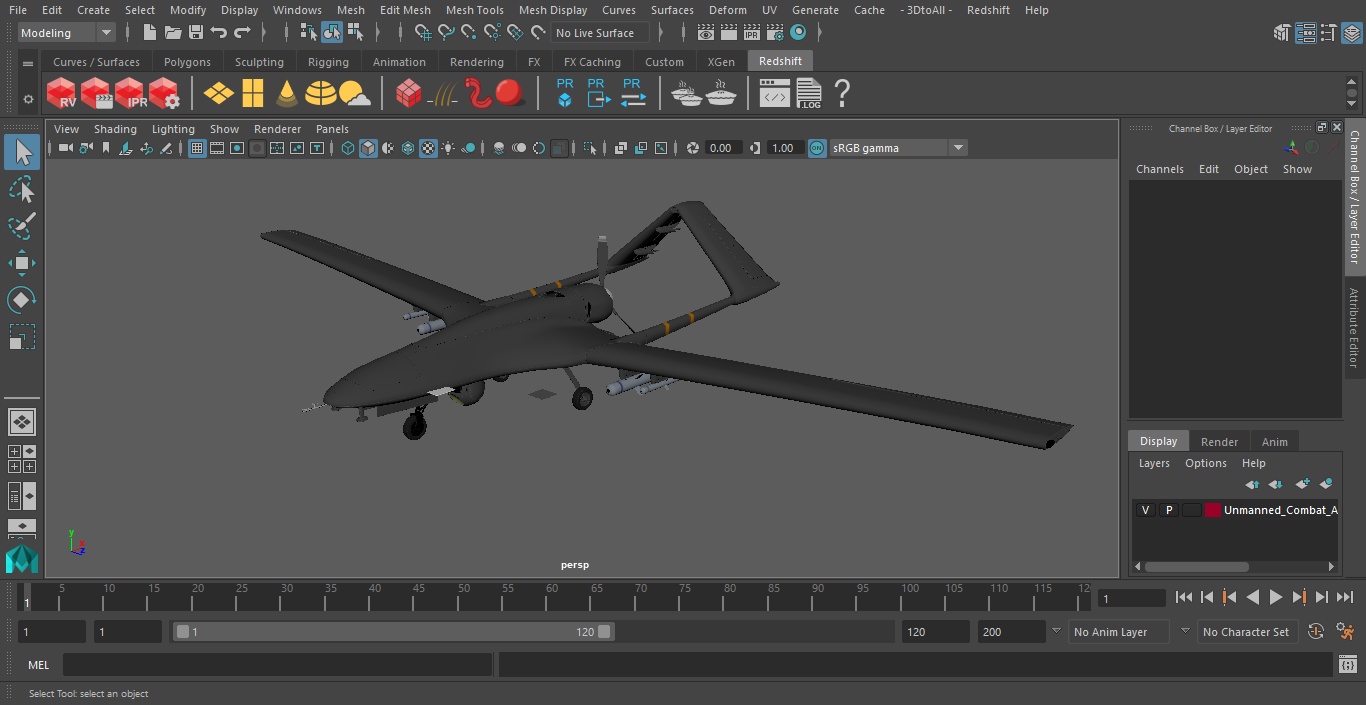This screenshot has width=1366, height=705.
Task: Open the Mesh Tools menu
Action: [x=474, y=10]
